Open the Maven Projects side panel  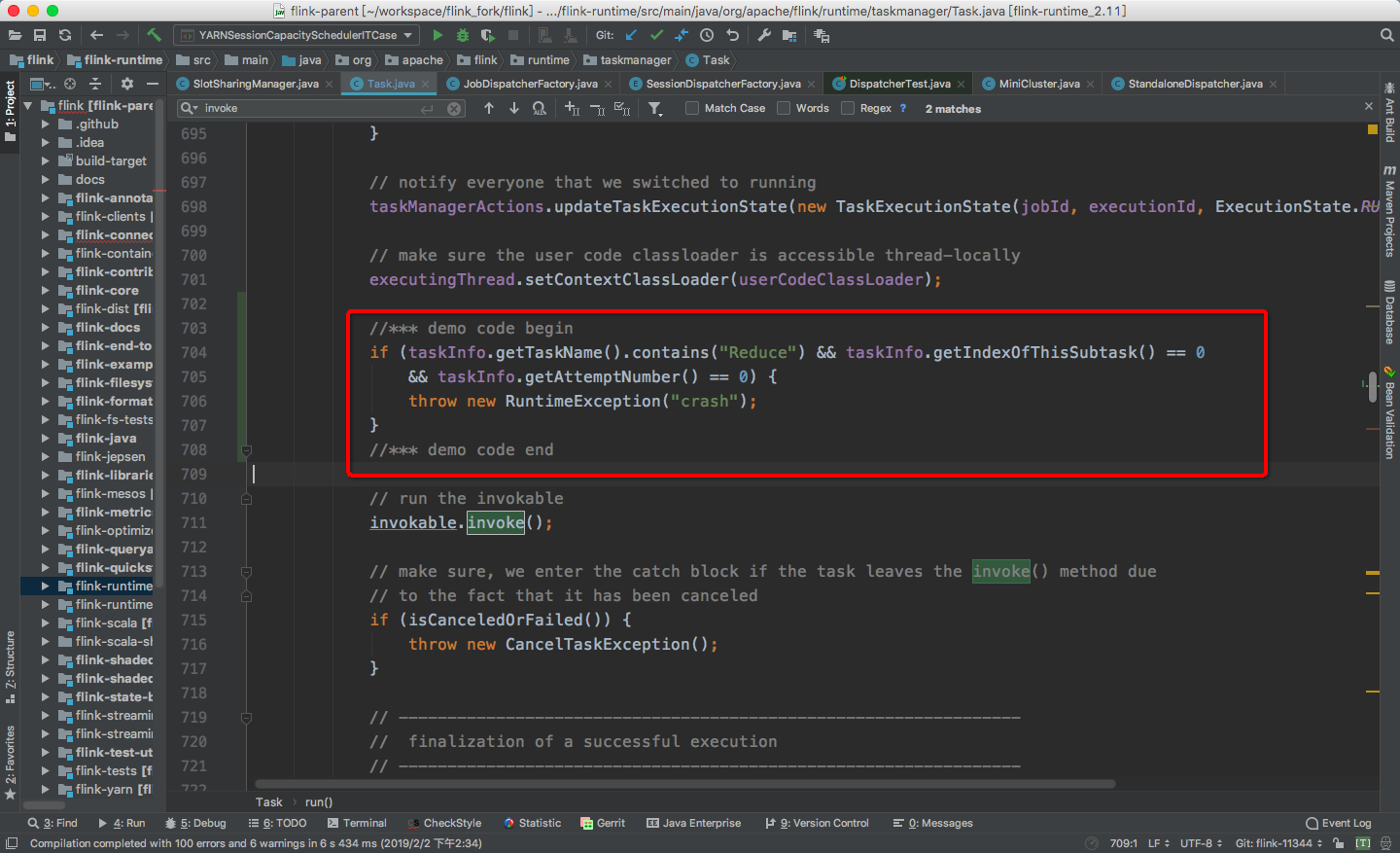tap(1389, 211)
